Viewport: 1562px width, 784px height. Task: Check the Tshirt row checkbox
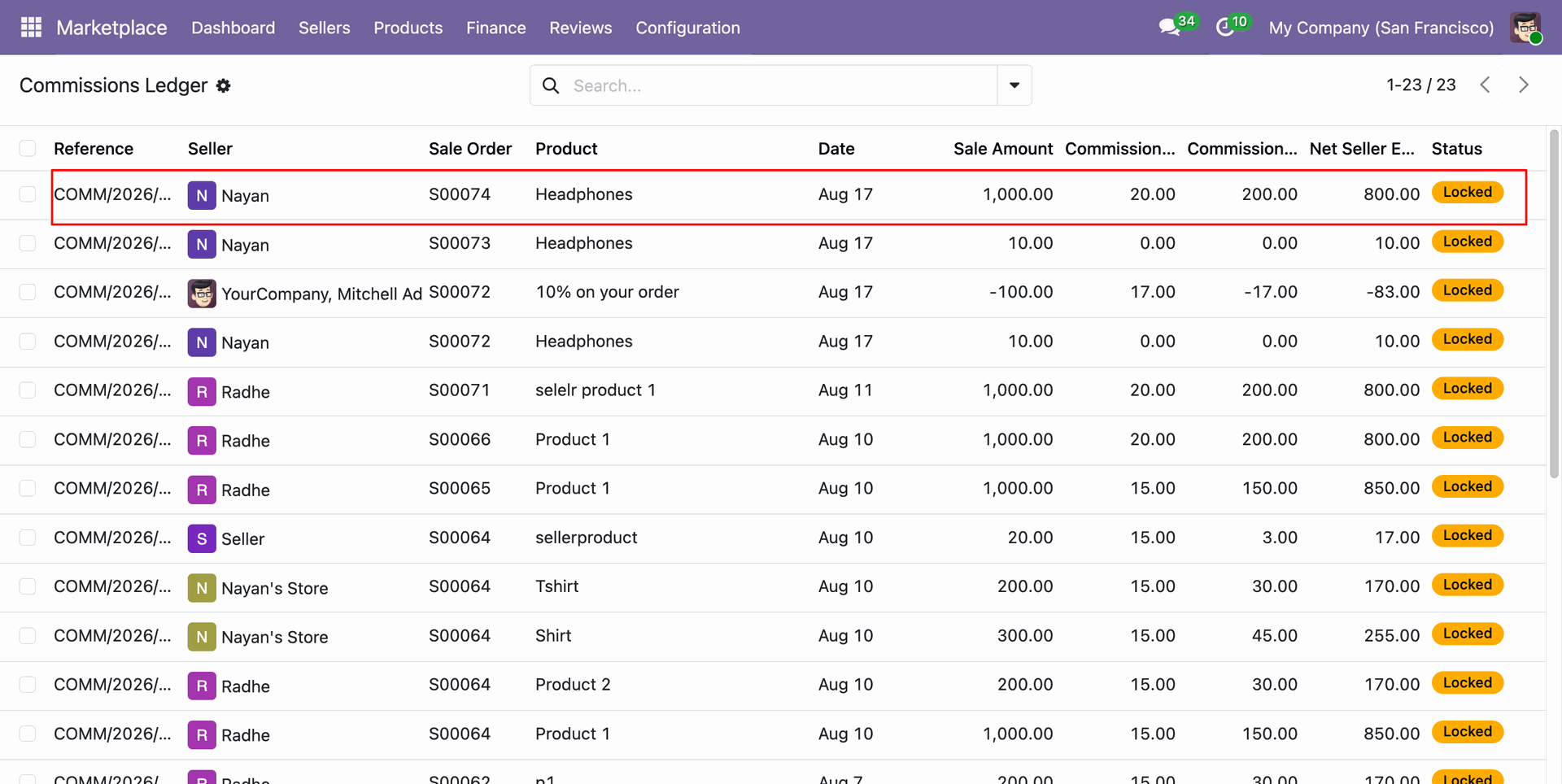point(28,586)
